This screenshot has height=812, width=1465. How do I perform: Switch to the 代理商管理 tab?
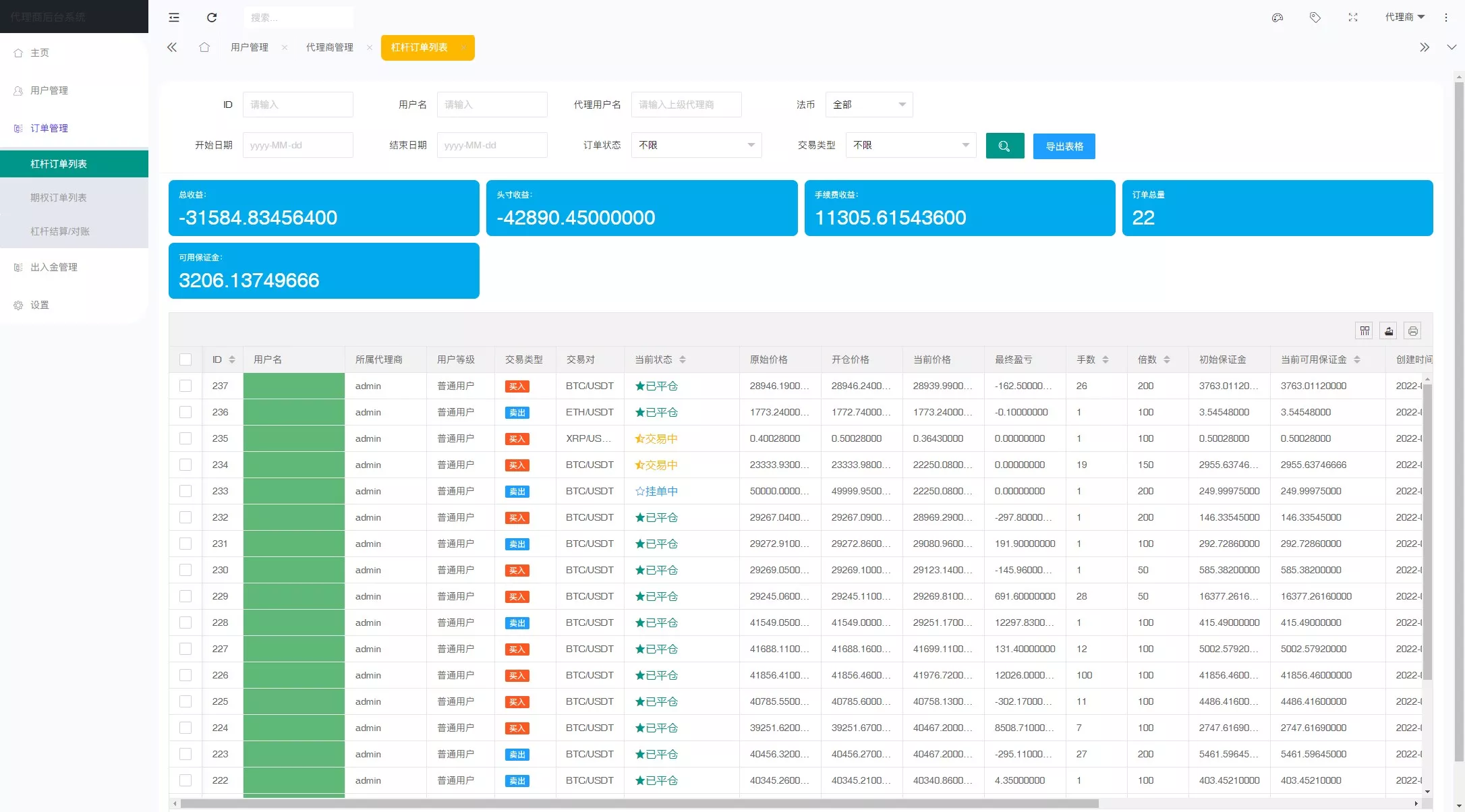tap(329, 47)
